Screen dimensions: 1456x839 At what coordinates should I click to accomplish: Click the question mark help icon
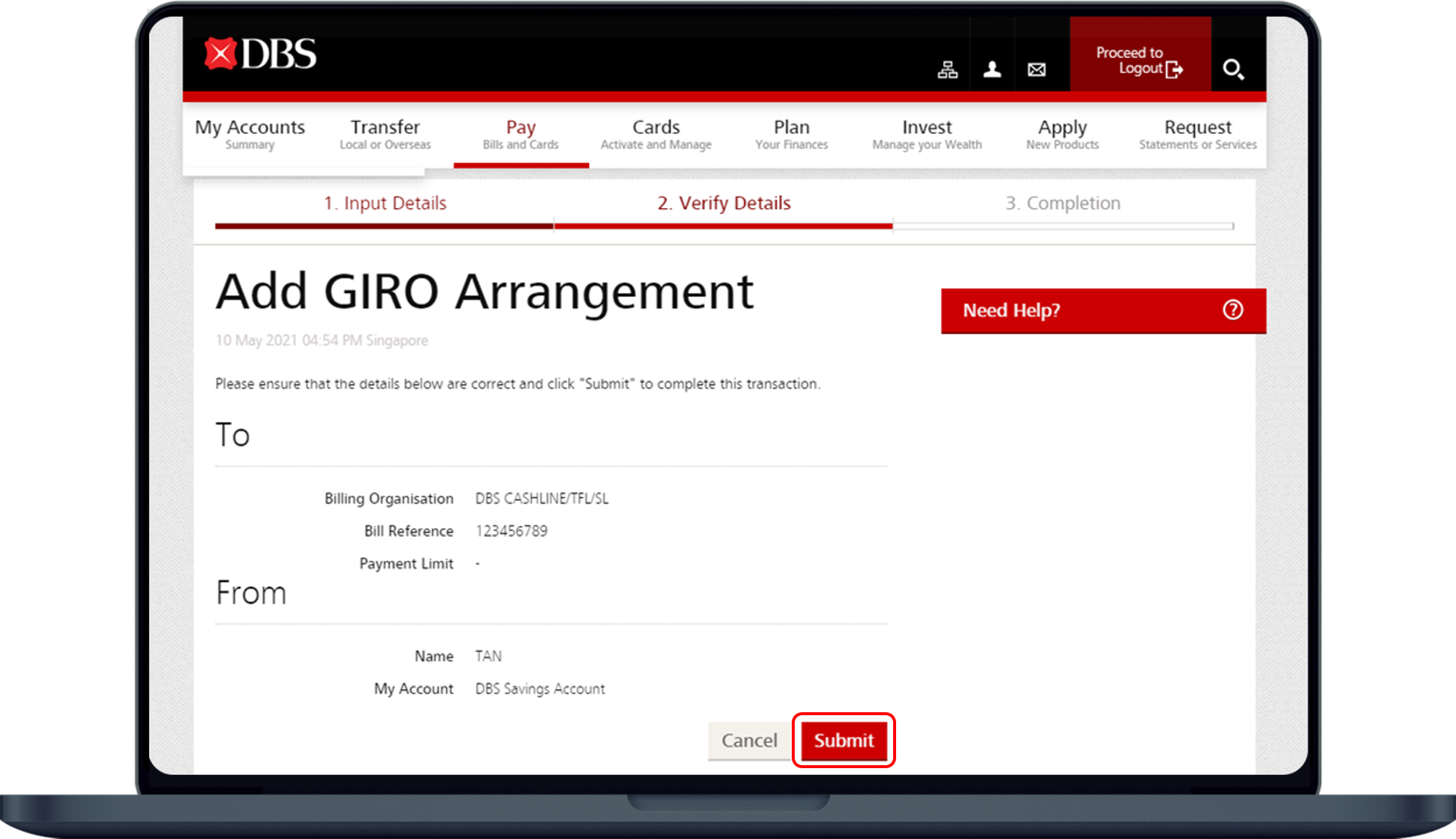point(1232,309)
